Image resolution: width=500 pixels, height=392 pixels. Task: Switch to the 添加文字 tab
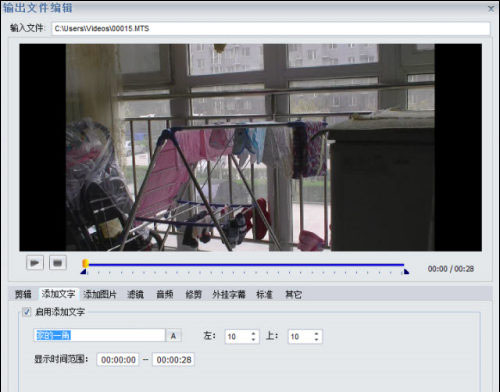(58, 294)
